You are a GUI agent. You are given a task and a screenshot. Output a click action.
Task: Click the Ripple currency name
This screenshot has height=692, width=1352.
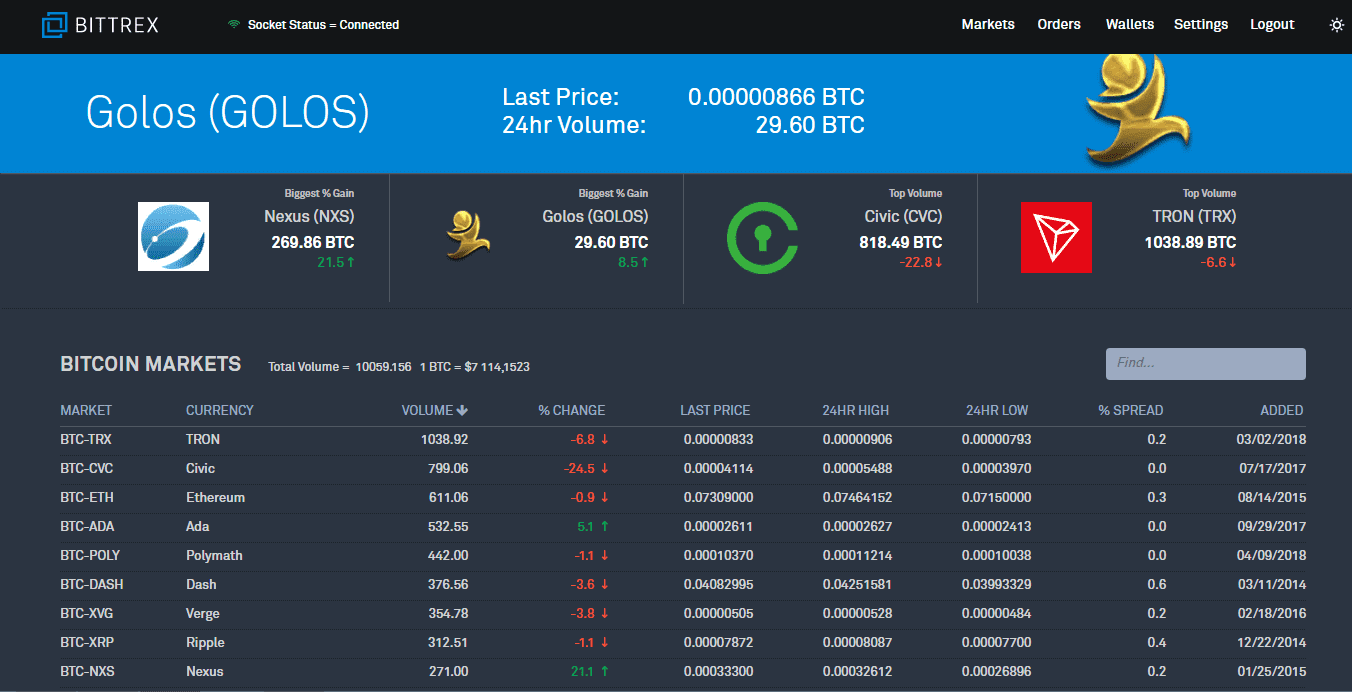pyautogui.click(x=205, y=642)
